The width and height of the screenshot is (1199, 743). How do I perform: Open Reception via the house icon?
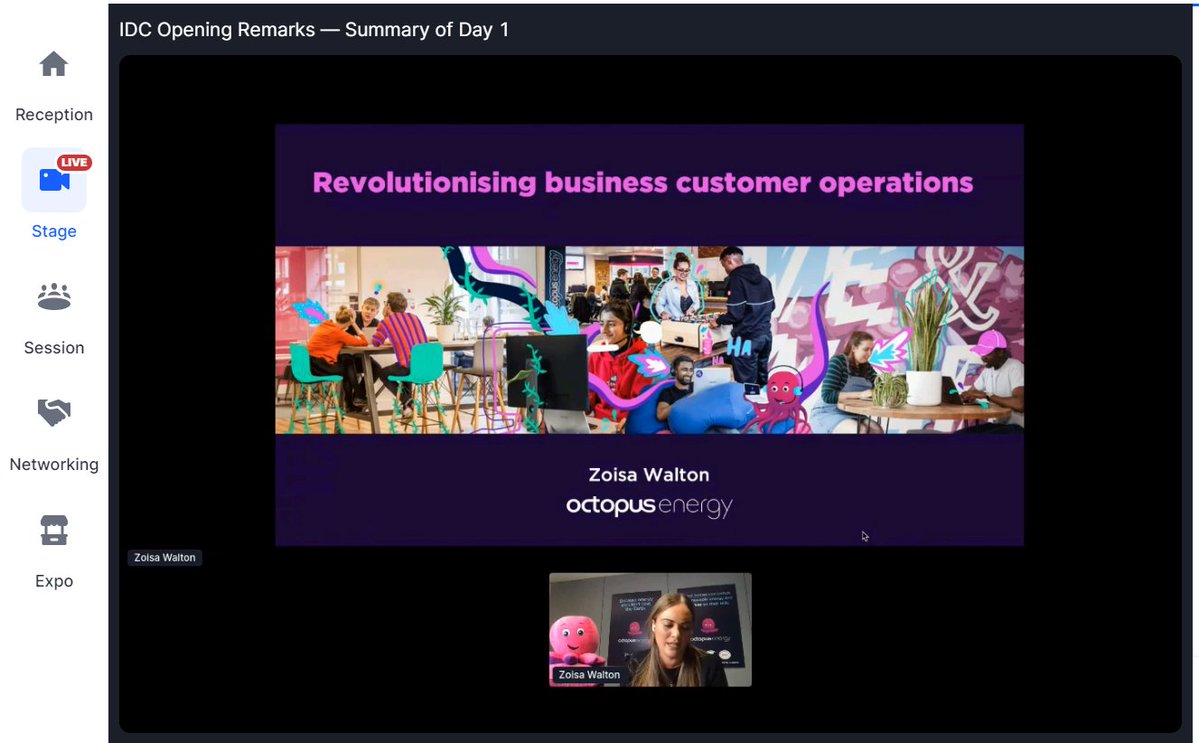[x=54, y=64]
